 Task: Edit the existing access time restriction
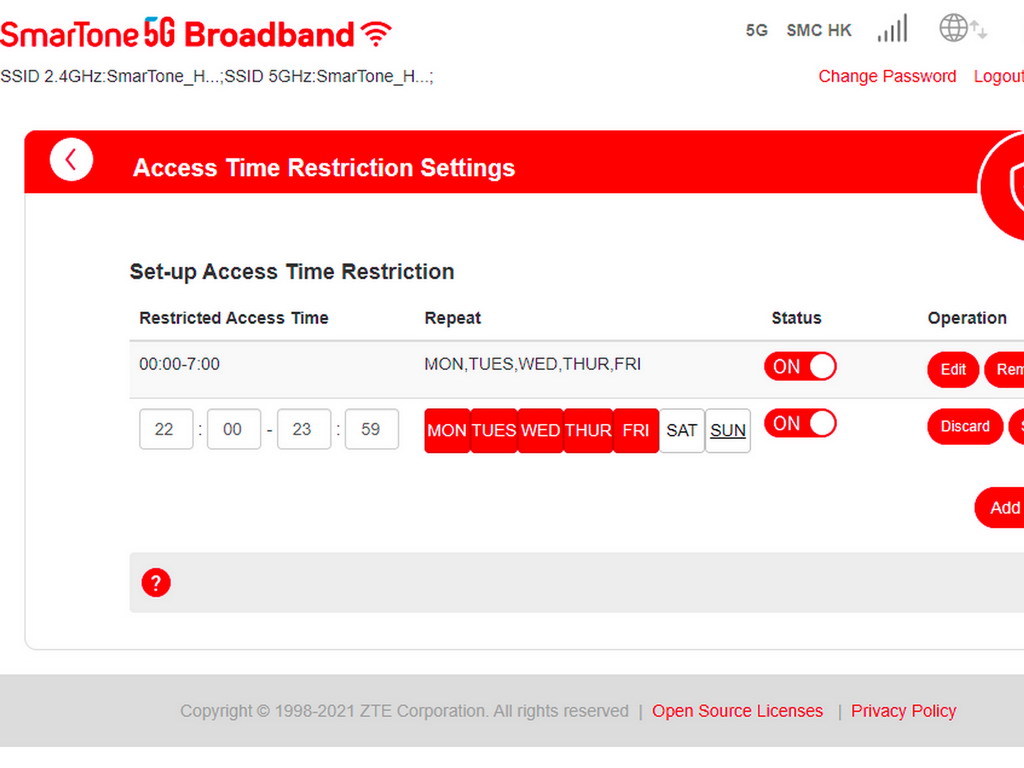point(952,369)
